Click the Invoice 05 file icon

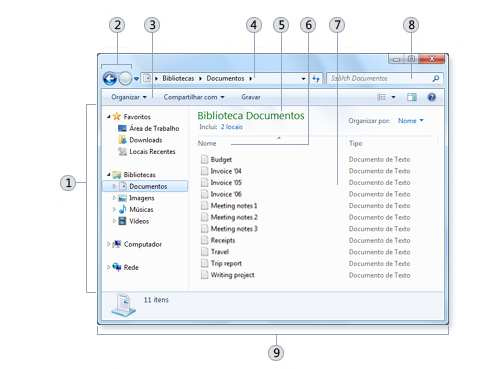click(204, 182)
